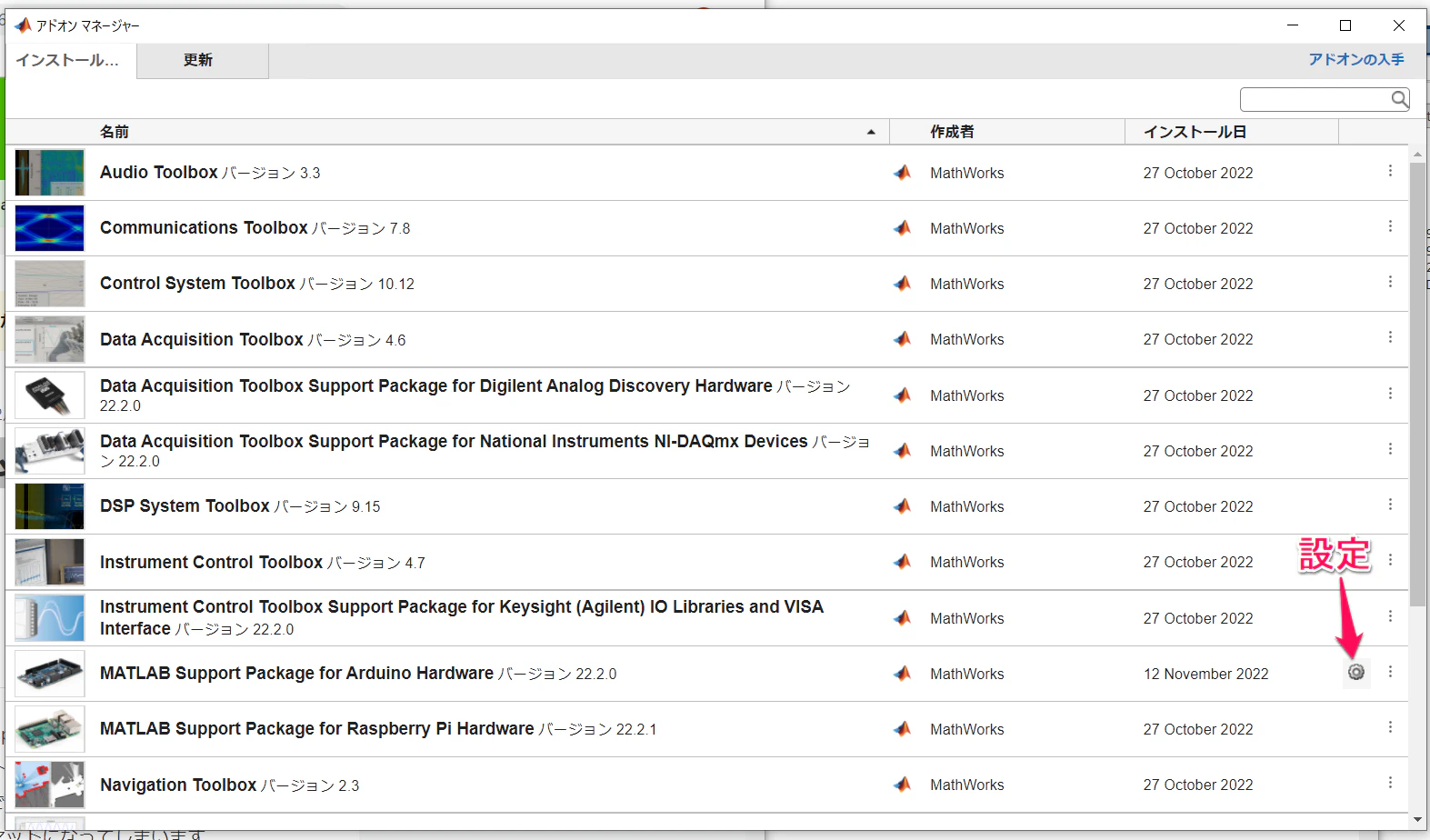The image size is (1430, 840).
Task: Click MathWorks logo in Navigation Toolbox row
Action: pyautogui.click(x=902, y=785)
